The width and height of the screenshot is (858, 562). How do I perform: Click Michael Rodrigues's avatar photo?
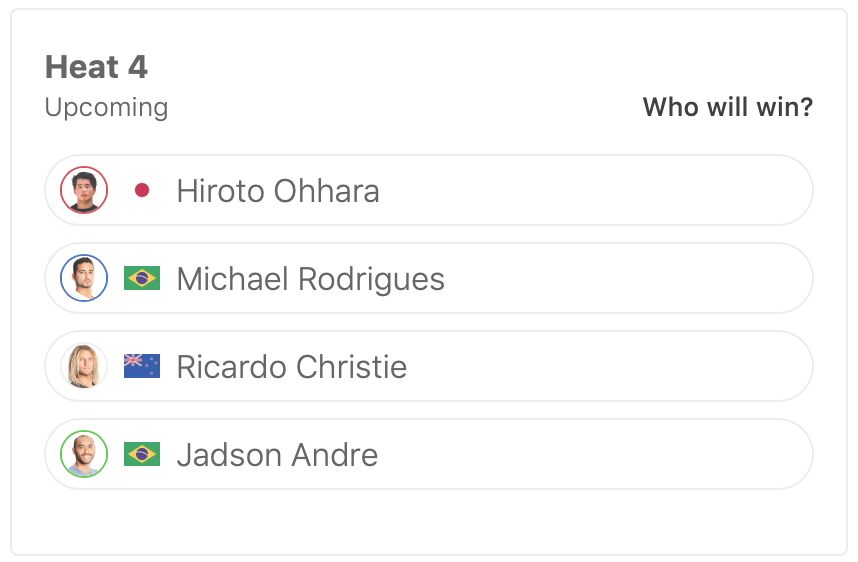coord(84,278)
